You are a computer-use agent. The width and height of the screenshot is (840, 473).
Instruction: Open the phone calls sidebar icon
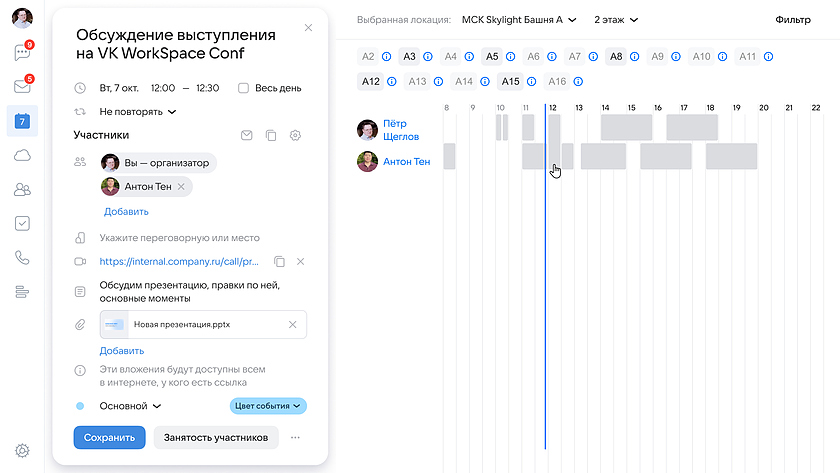pyautogui.click(x=22, y=258)
